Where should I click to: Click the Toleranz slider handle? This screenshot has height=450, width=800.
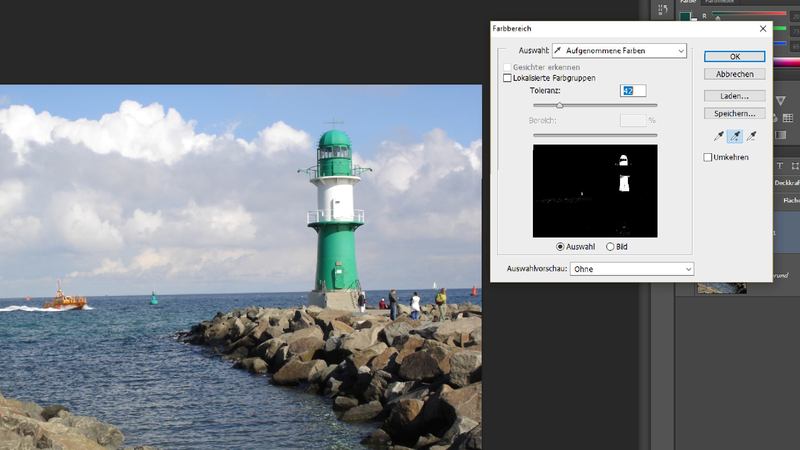coord(559,105)
